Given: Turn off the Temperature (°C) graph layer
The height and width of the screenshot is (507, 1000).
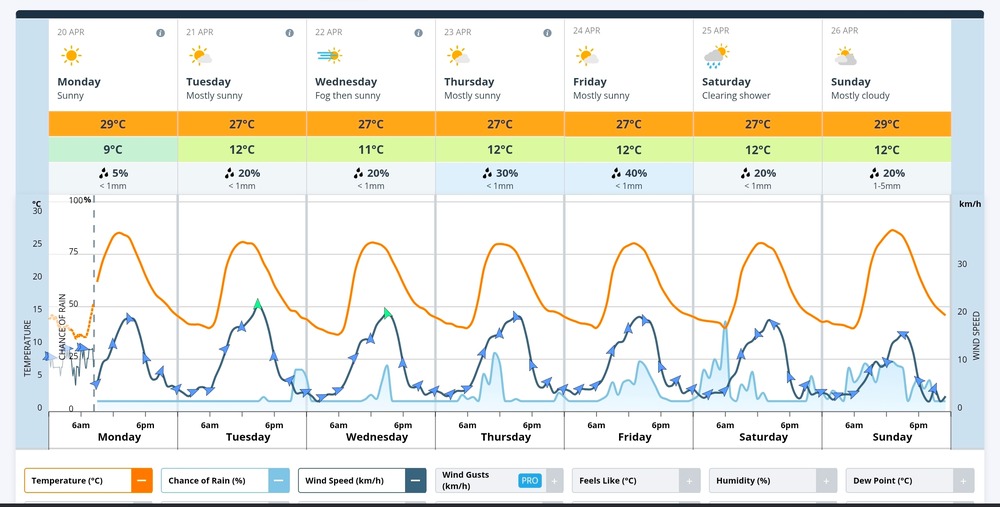Looking at the screenshot, I should (142, 481).
